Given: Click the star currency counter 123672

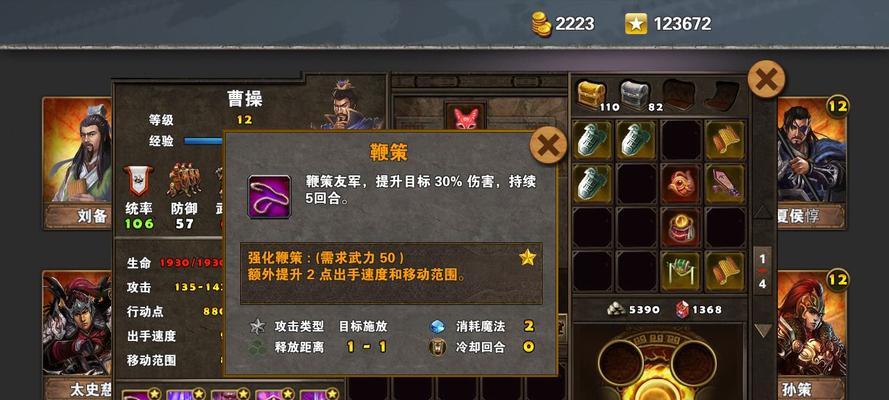Looking at the screenshot, I should (x=668, y=24).
